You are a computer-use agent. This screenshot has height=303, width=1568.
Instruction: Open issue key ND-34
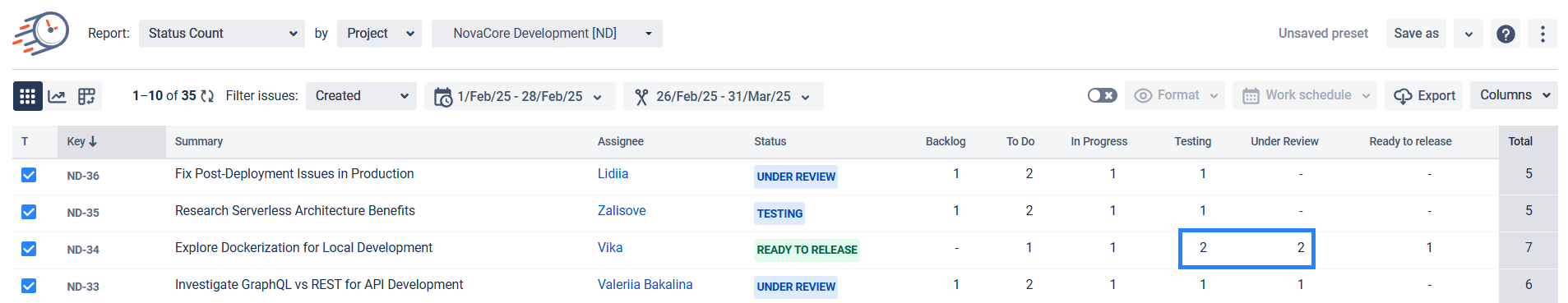(83, 250)
